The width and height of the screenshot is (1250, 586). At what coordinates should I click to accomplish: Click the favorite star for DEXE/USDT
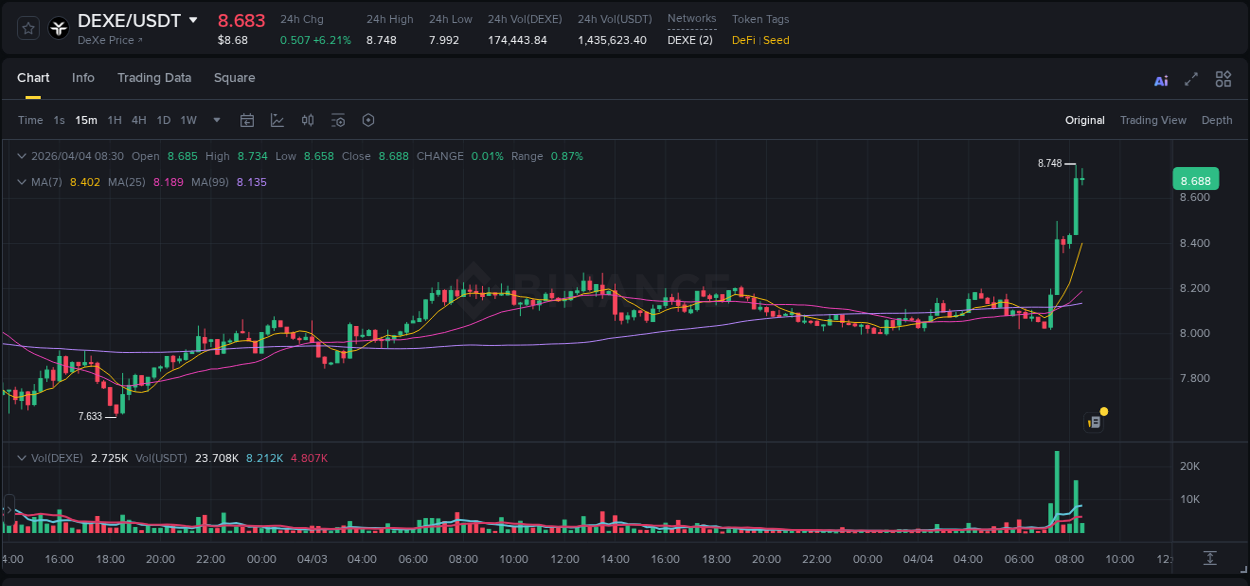27,28
